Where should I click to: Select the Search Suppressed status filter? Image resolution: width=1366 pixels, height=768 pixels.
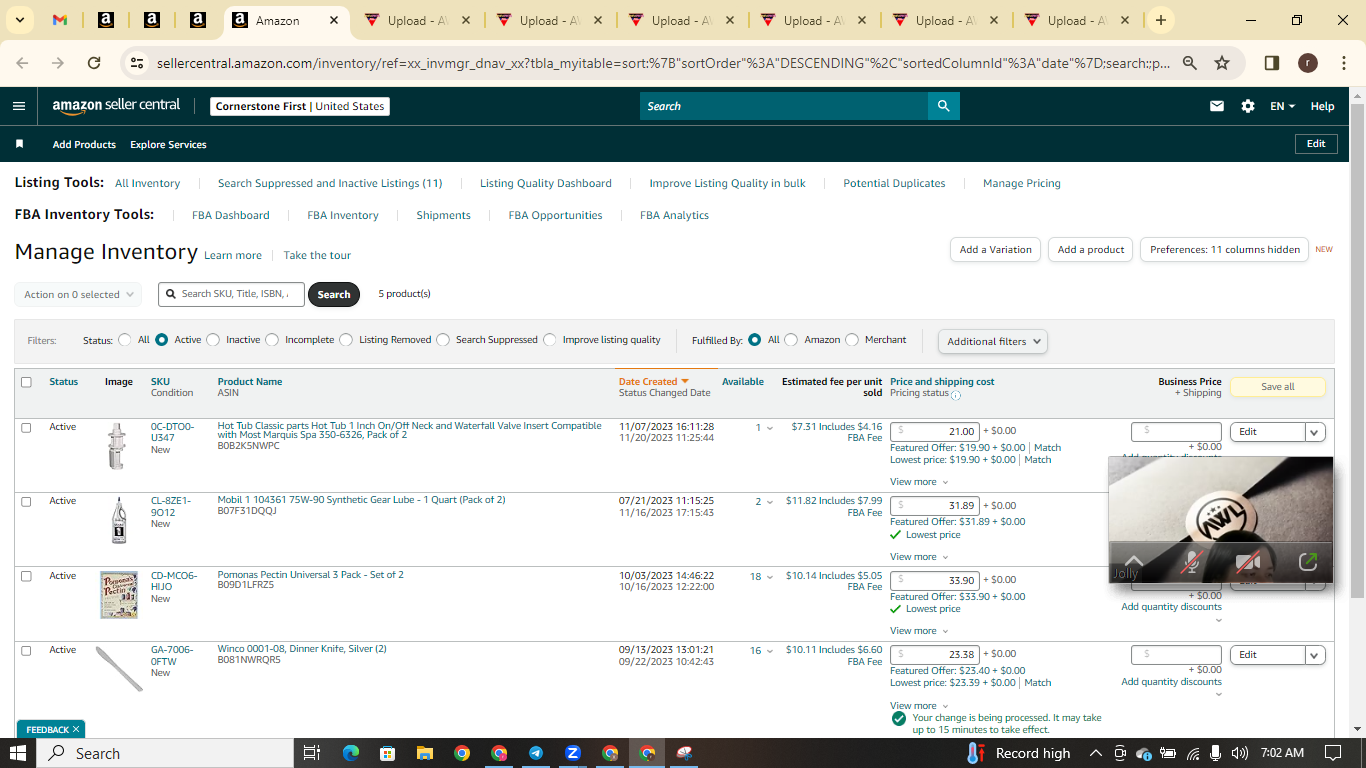(443, 340)
